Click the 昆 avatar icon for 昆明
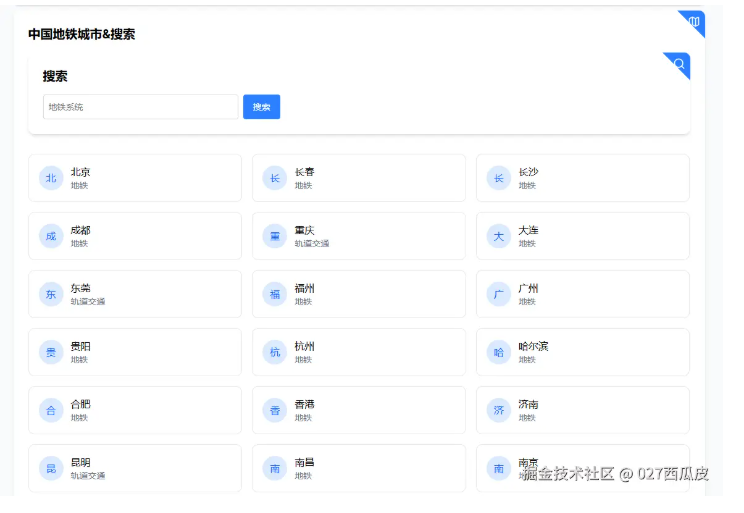Screen dimensions: 744x513 pyautogui.click(x=51, y=468)
